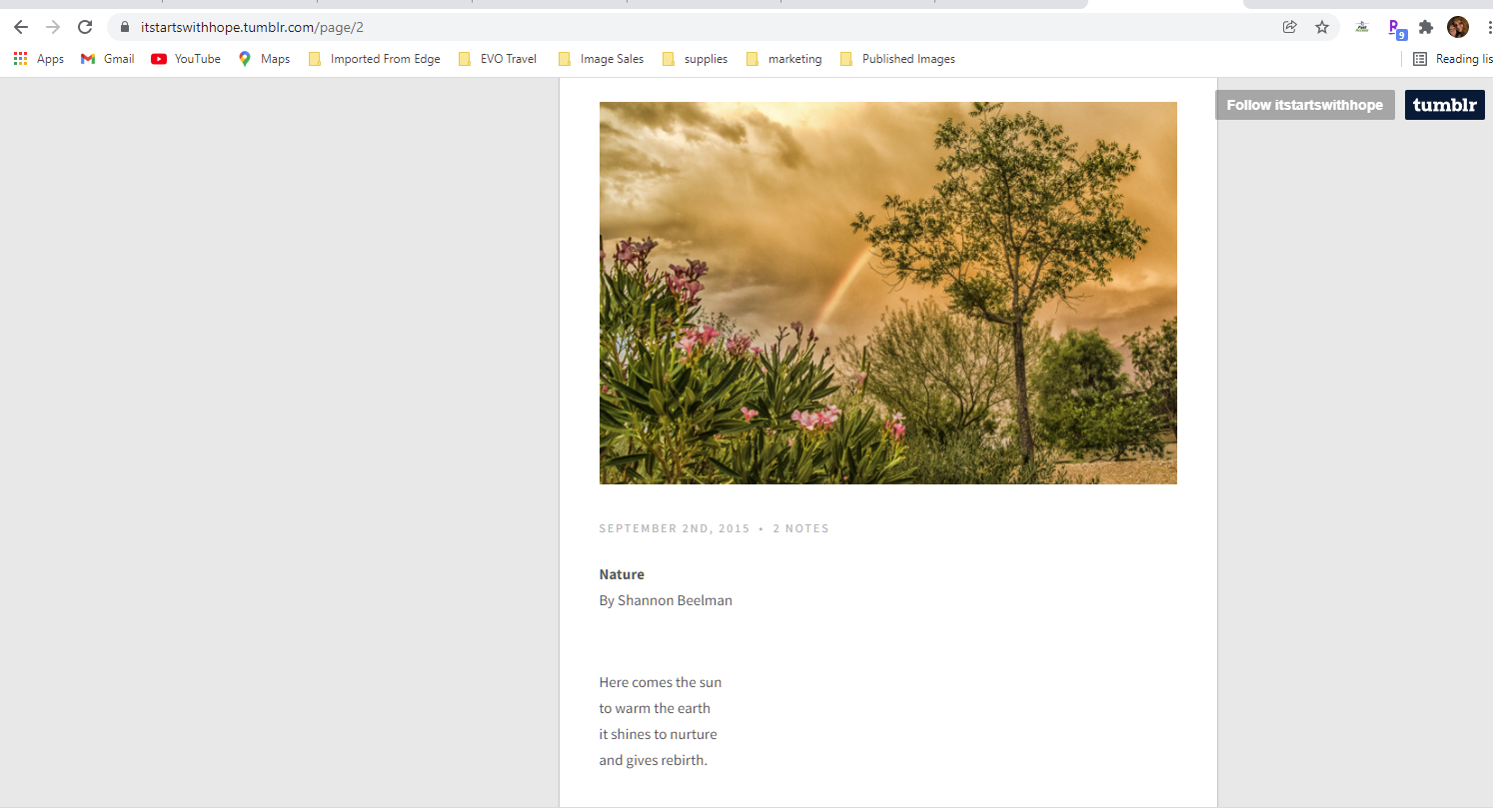
Task: Click the padlock site info icon
Action: pyautogui.click(x=125, y=27)
